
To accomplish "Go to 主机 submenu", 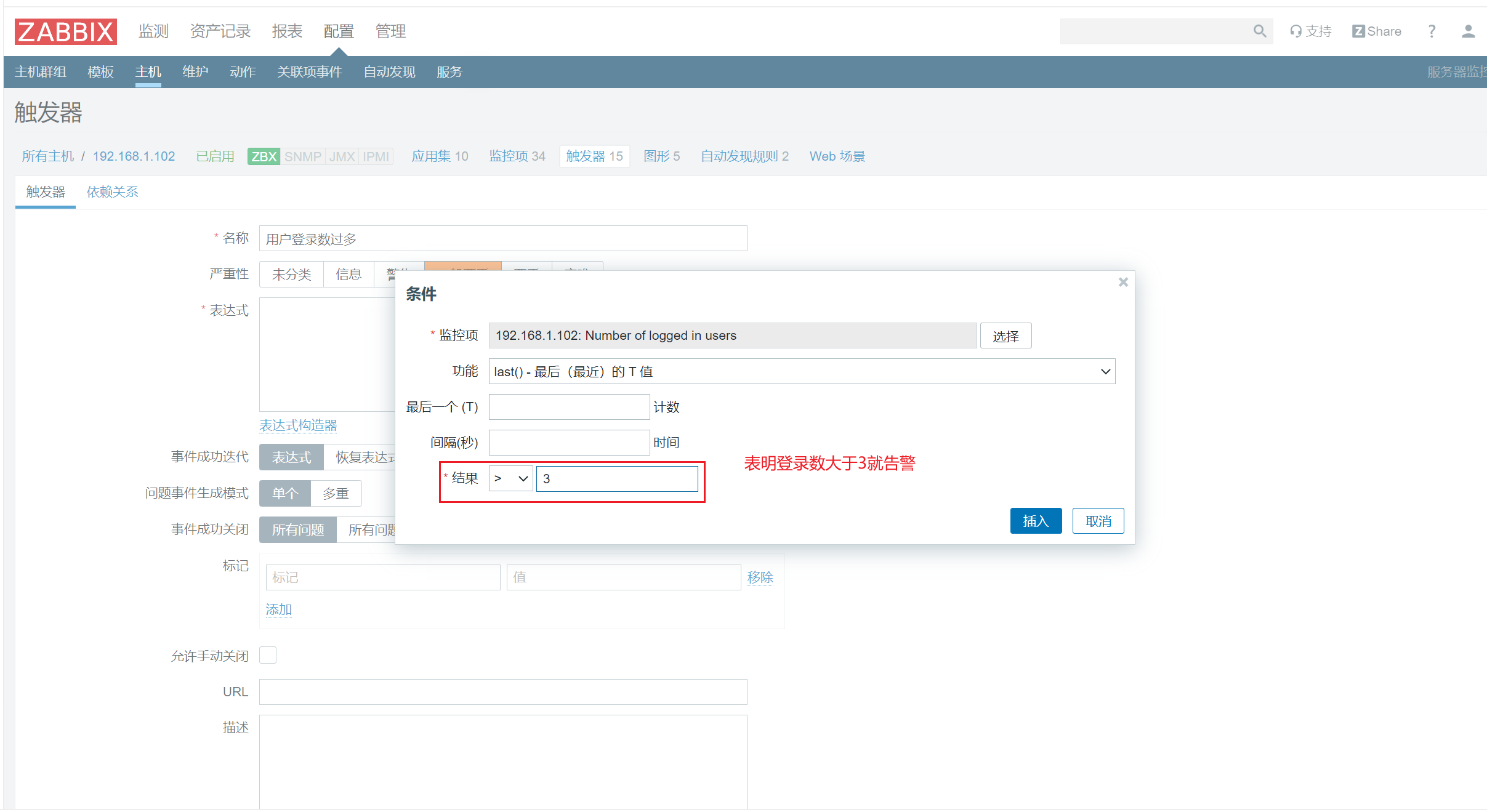I will click(x=148, y=72).
